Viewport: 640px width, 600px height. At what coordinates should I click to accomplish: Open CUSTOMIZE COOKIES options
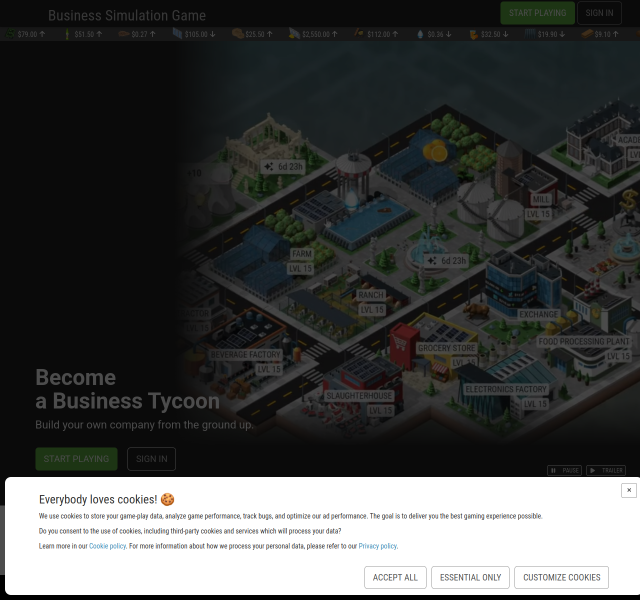561,578
